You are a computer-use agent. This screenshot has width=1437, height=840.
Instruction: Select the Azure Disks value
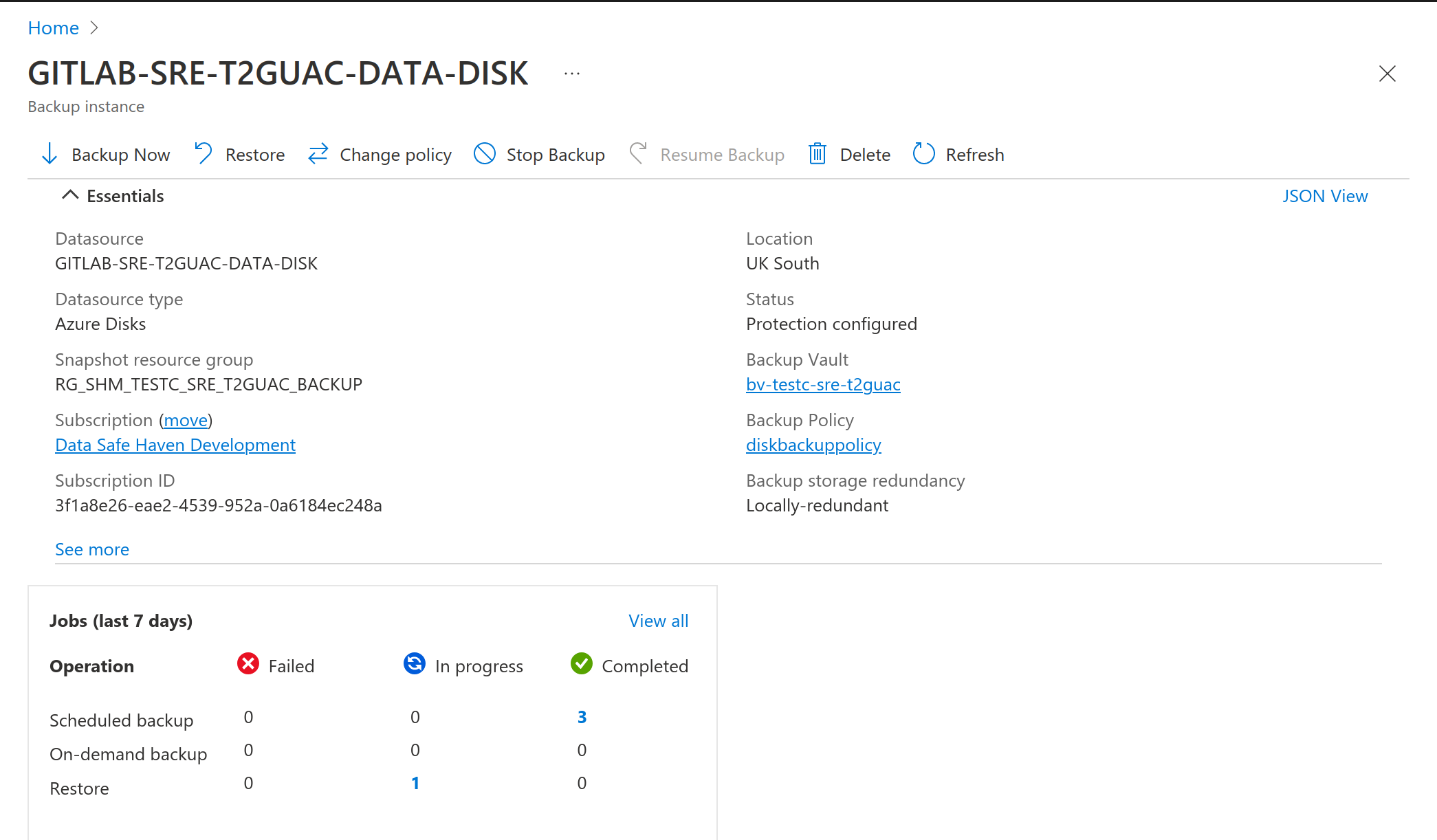click(100, 324)
